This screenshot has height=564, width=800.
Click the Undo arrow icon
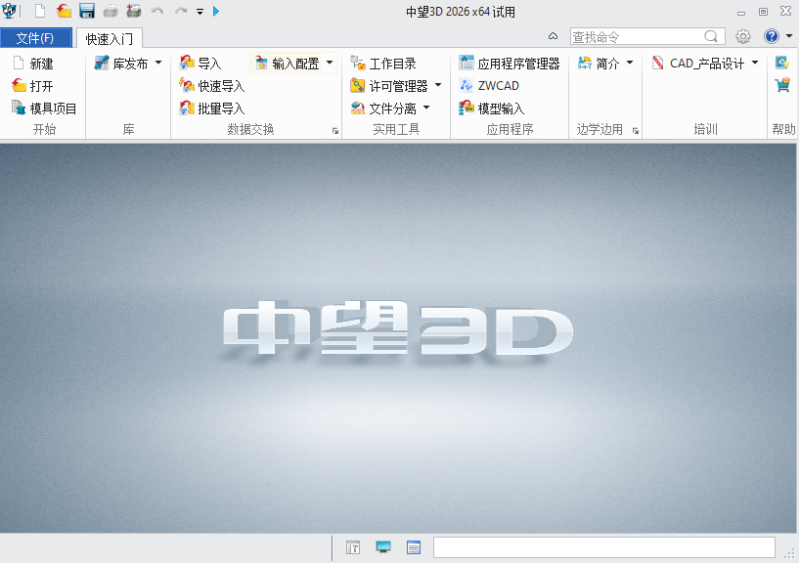[x=157, y=11]
